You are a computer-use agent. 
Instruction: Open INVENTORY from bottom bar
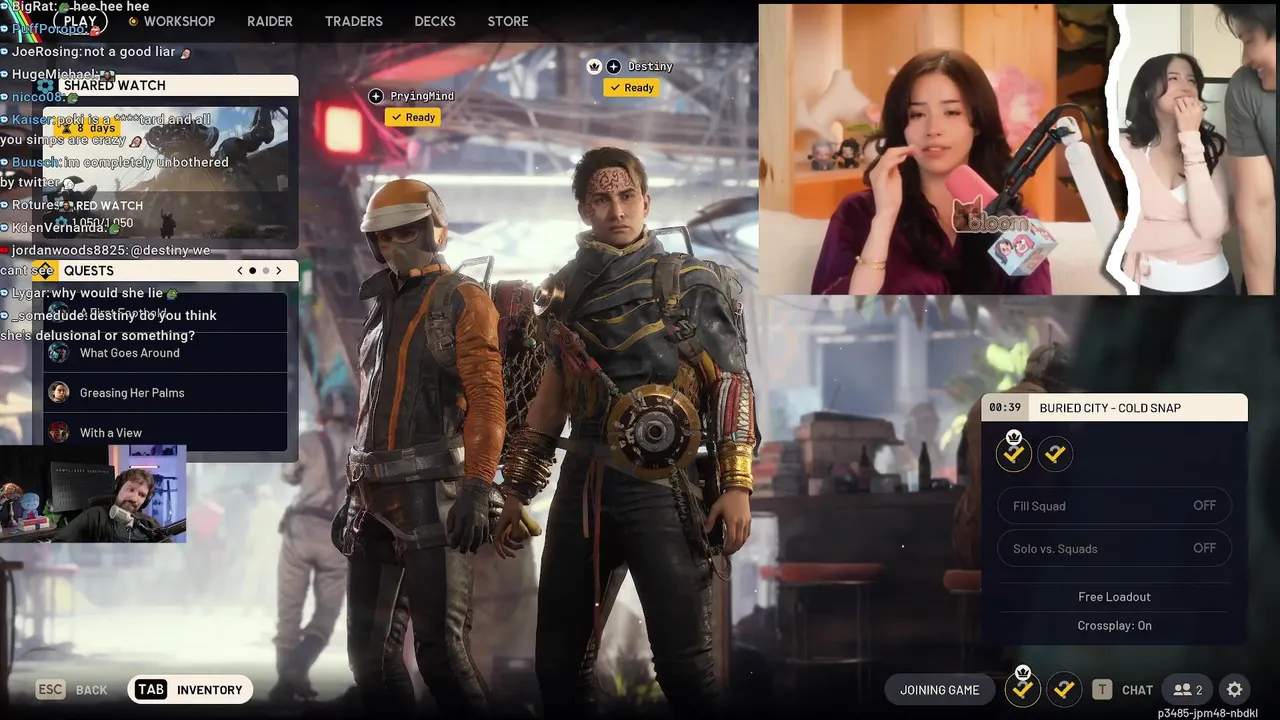click(x=209, y=690)
